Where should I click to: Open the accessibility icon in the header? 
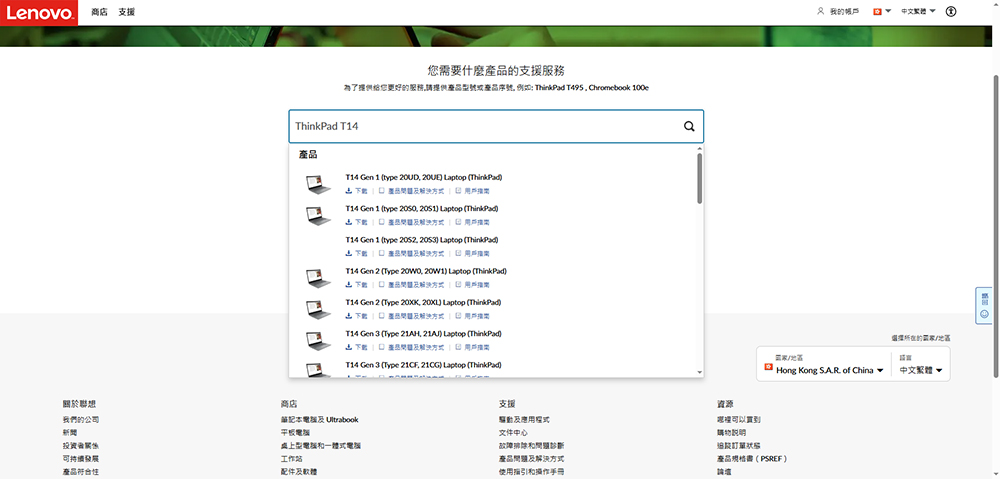point(951,11)
